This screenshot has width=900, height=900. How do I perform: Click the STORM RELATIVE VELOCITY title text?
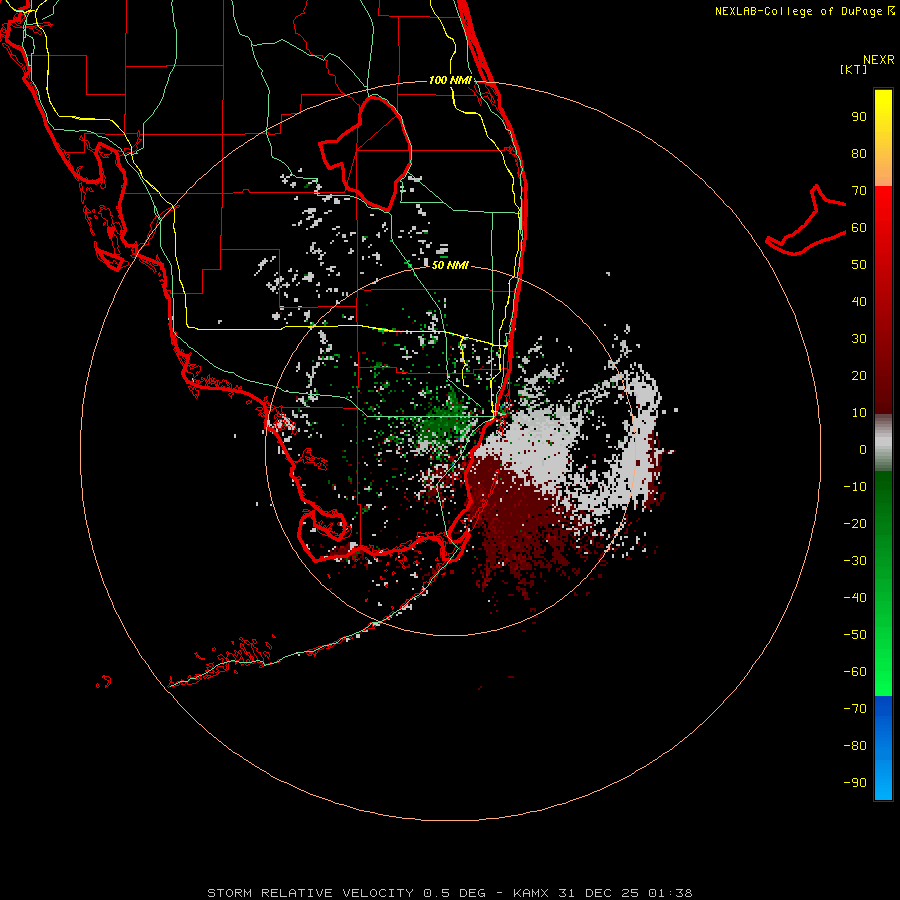pos(310,893)
